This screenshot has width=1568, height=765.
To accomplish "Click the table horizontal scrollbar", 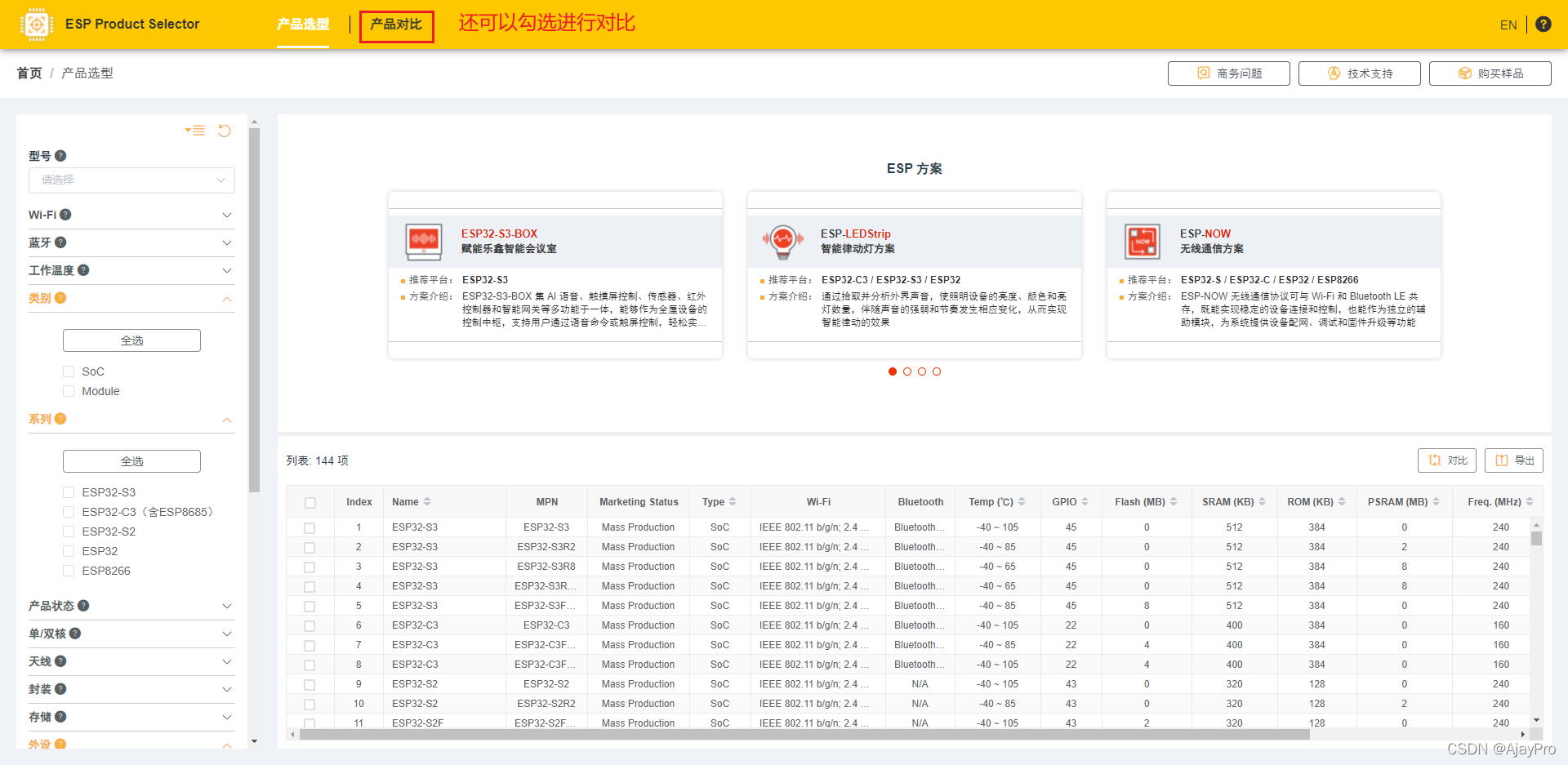I will click(x=804, y=734).
